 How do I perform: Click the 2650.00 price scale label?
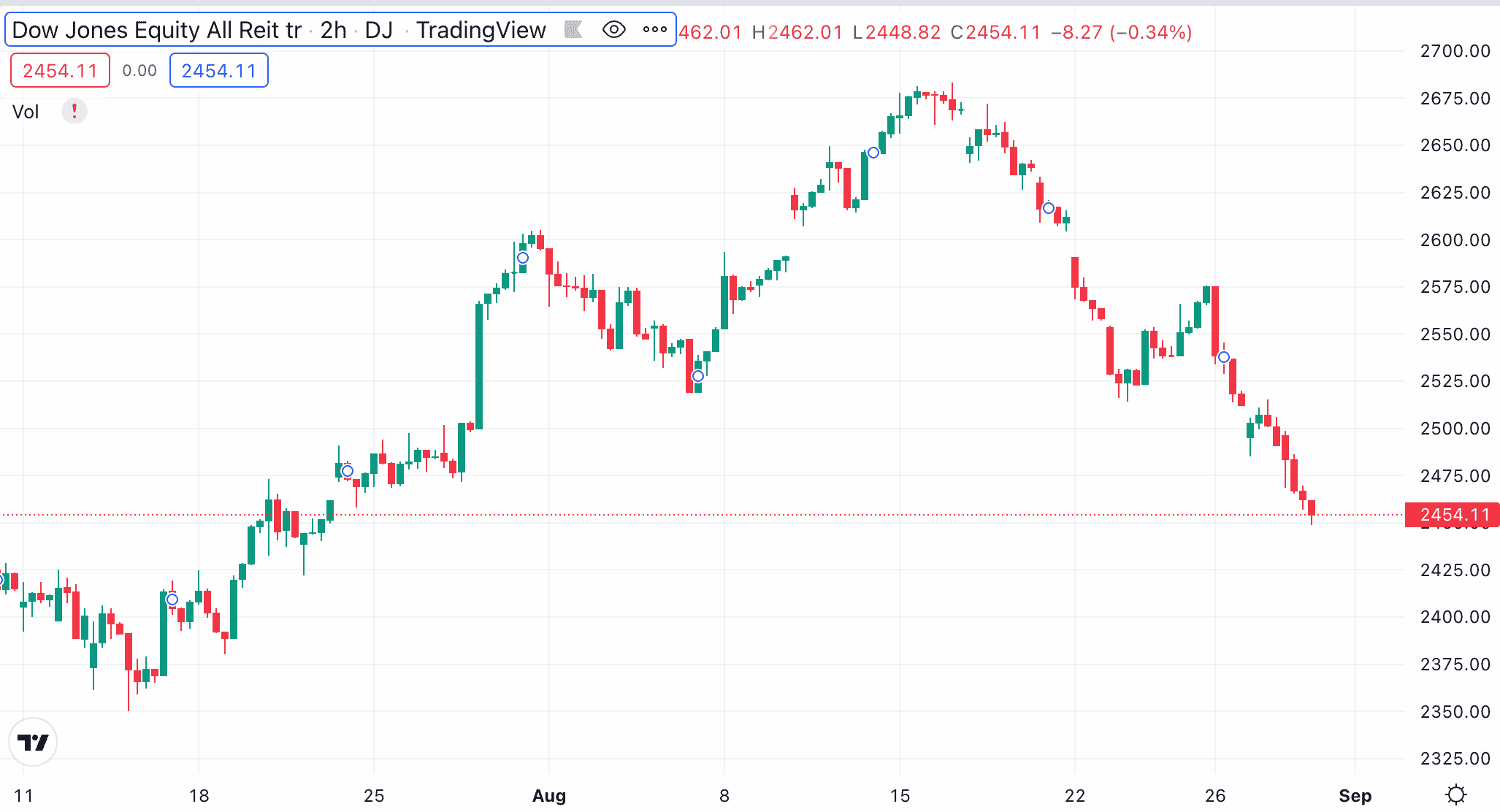(1455, 145)
